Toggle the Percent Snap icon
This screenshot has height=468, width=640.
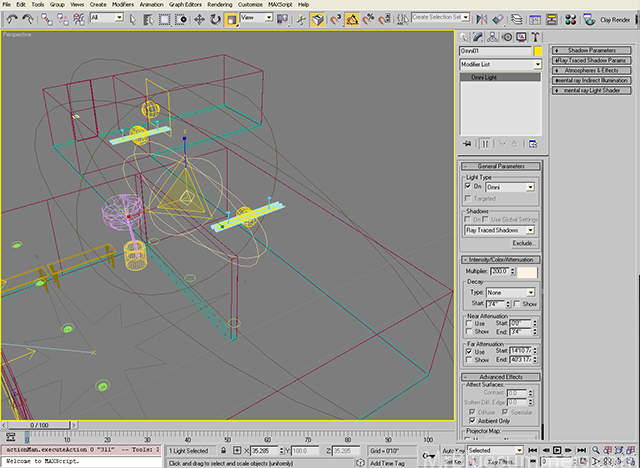click(368, 19)
